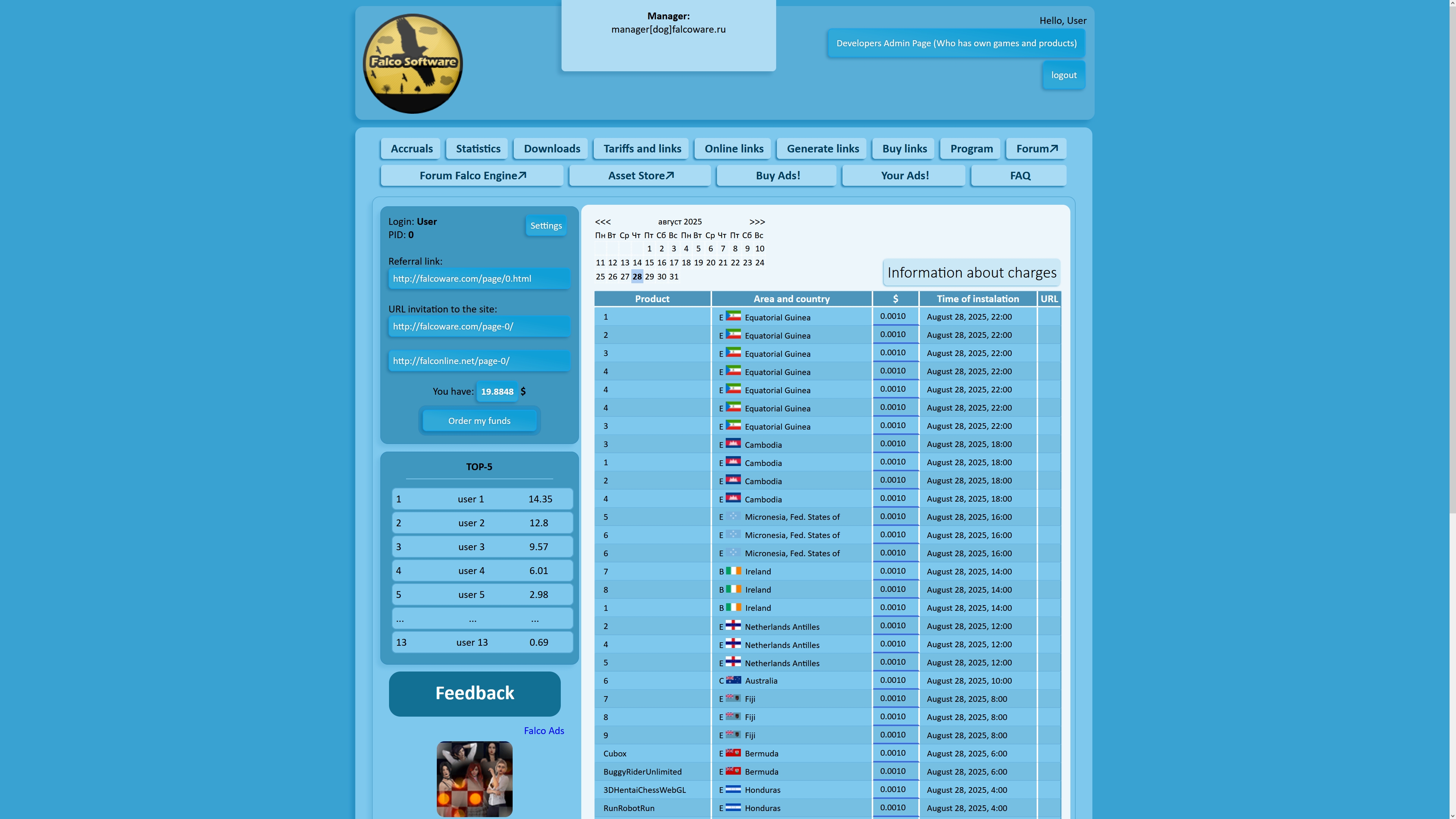The height and width of the screenshot is (819, 1456).
Task: Click the logout button
Action: pyautogui.click(x=1063, y=75)
